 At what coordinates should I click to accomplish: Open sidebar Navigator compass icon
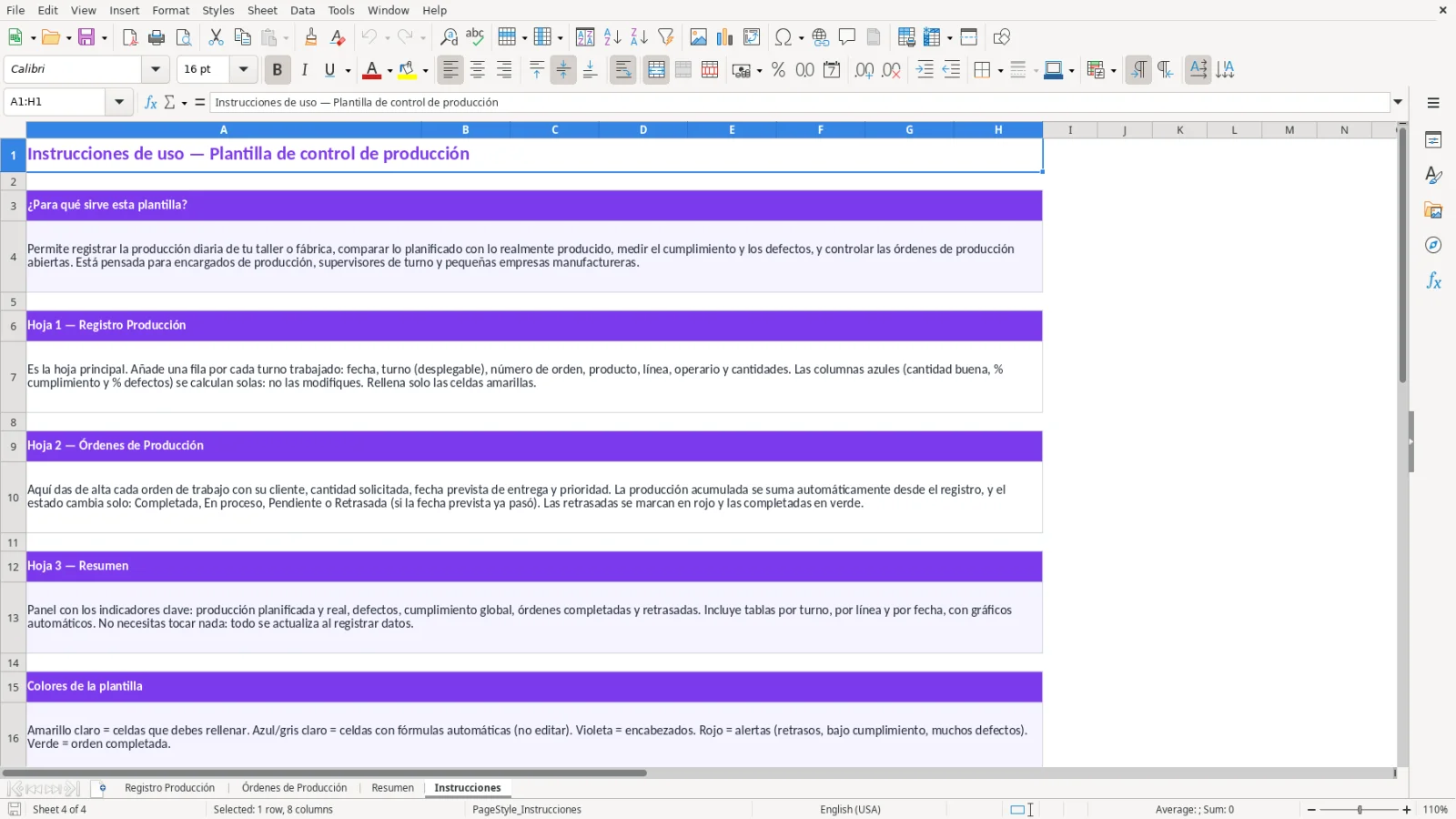click(1433, 246)
